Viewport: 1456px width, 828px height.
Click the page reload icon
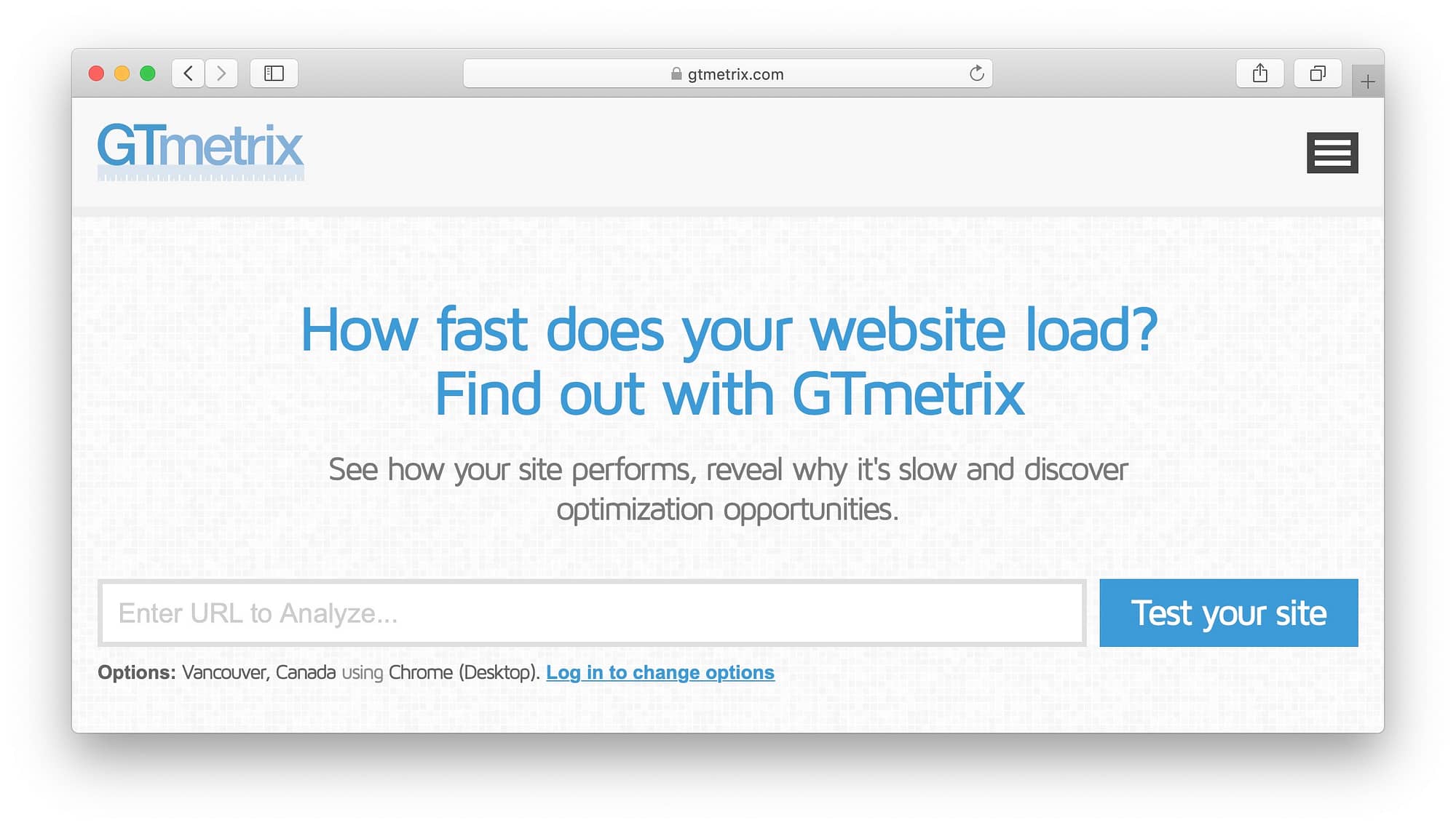click(x=976, y=73)
